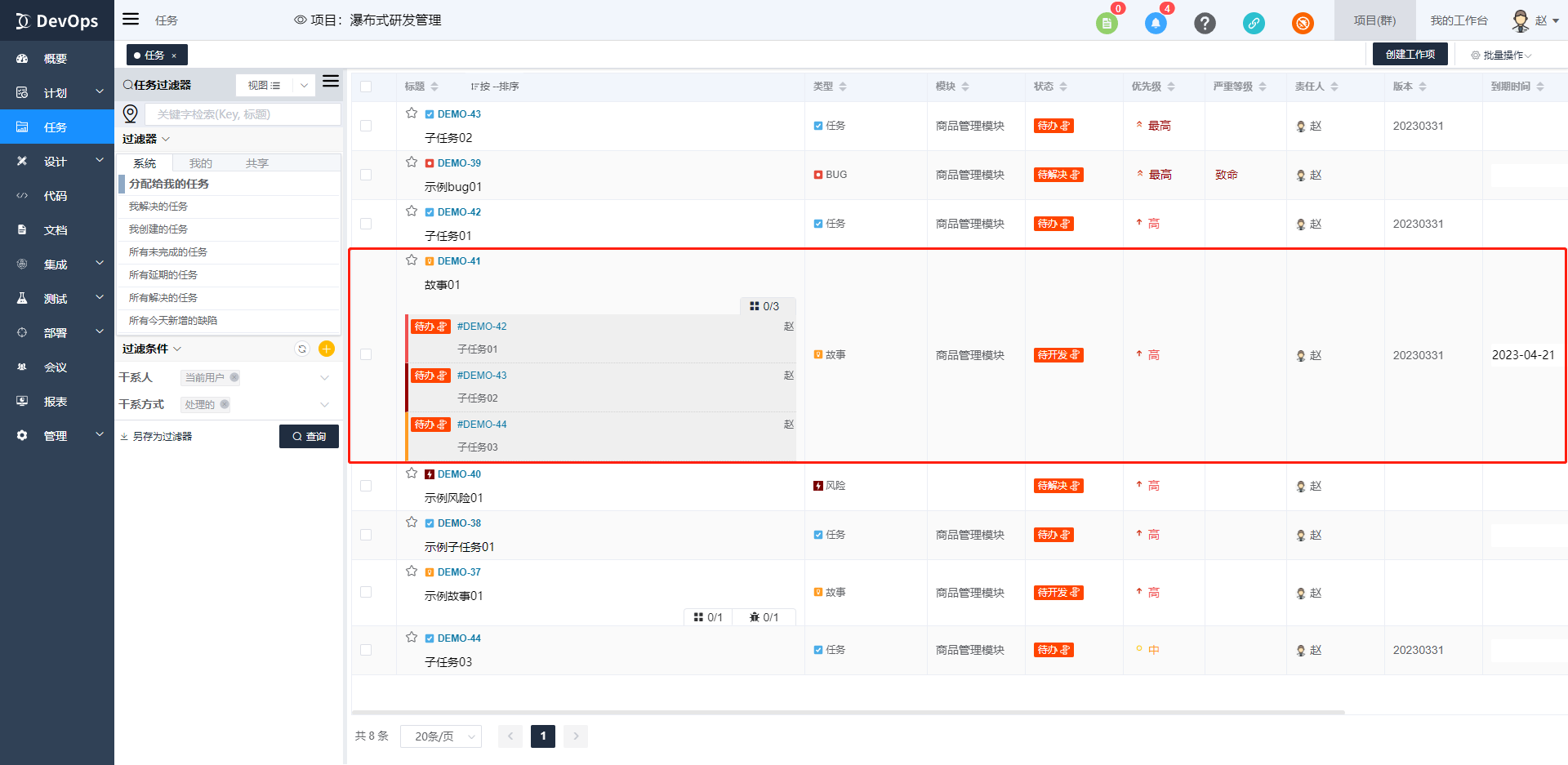This screenshot has height=765, width=1568.
Task: Expand the 视图 view dropdown
Action: click(x=304, y=85)
